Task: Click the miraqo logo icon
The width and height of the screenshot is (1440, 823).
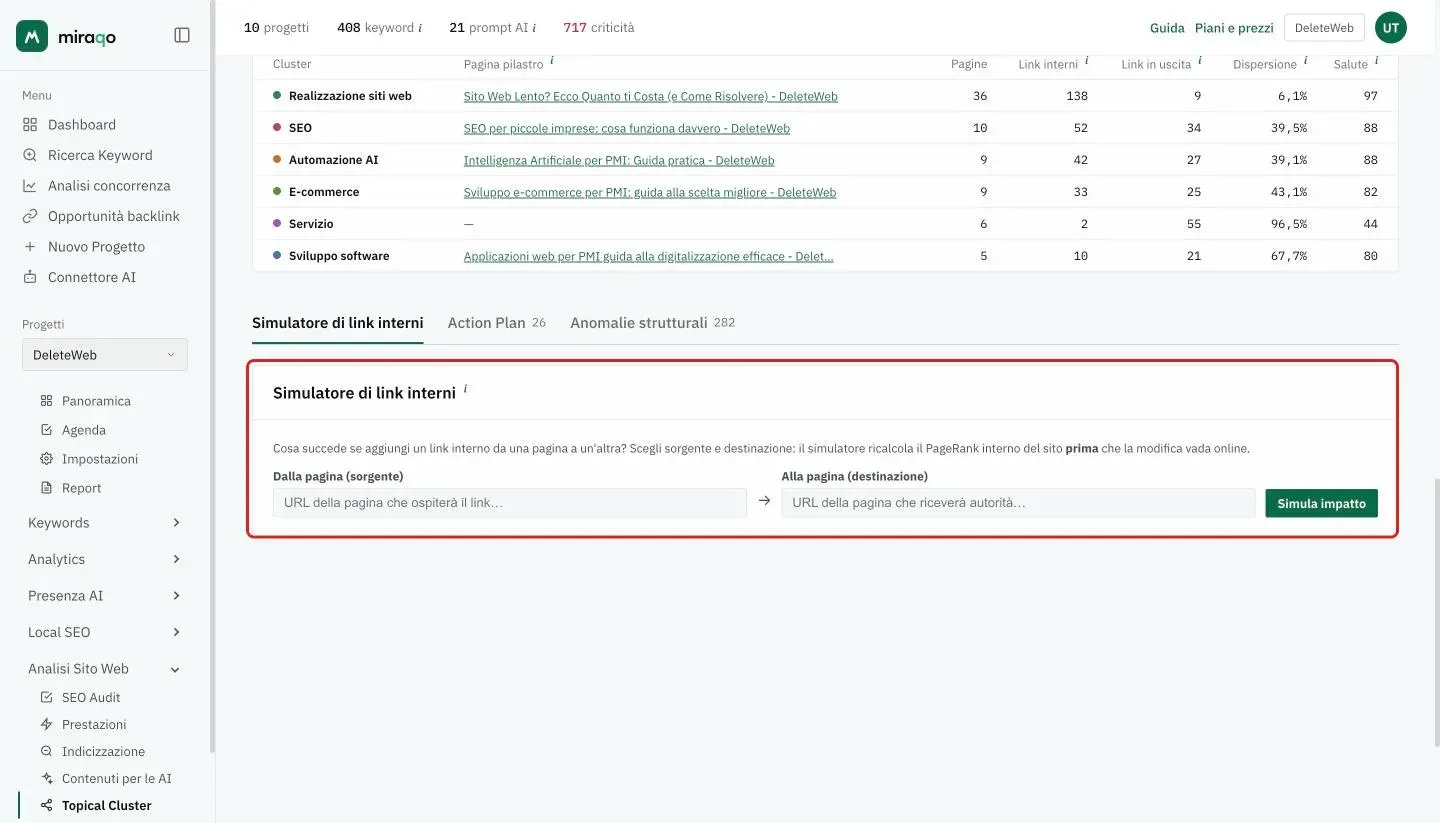Action: pos(32,36)
